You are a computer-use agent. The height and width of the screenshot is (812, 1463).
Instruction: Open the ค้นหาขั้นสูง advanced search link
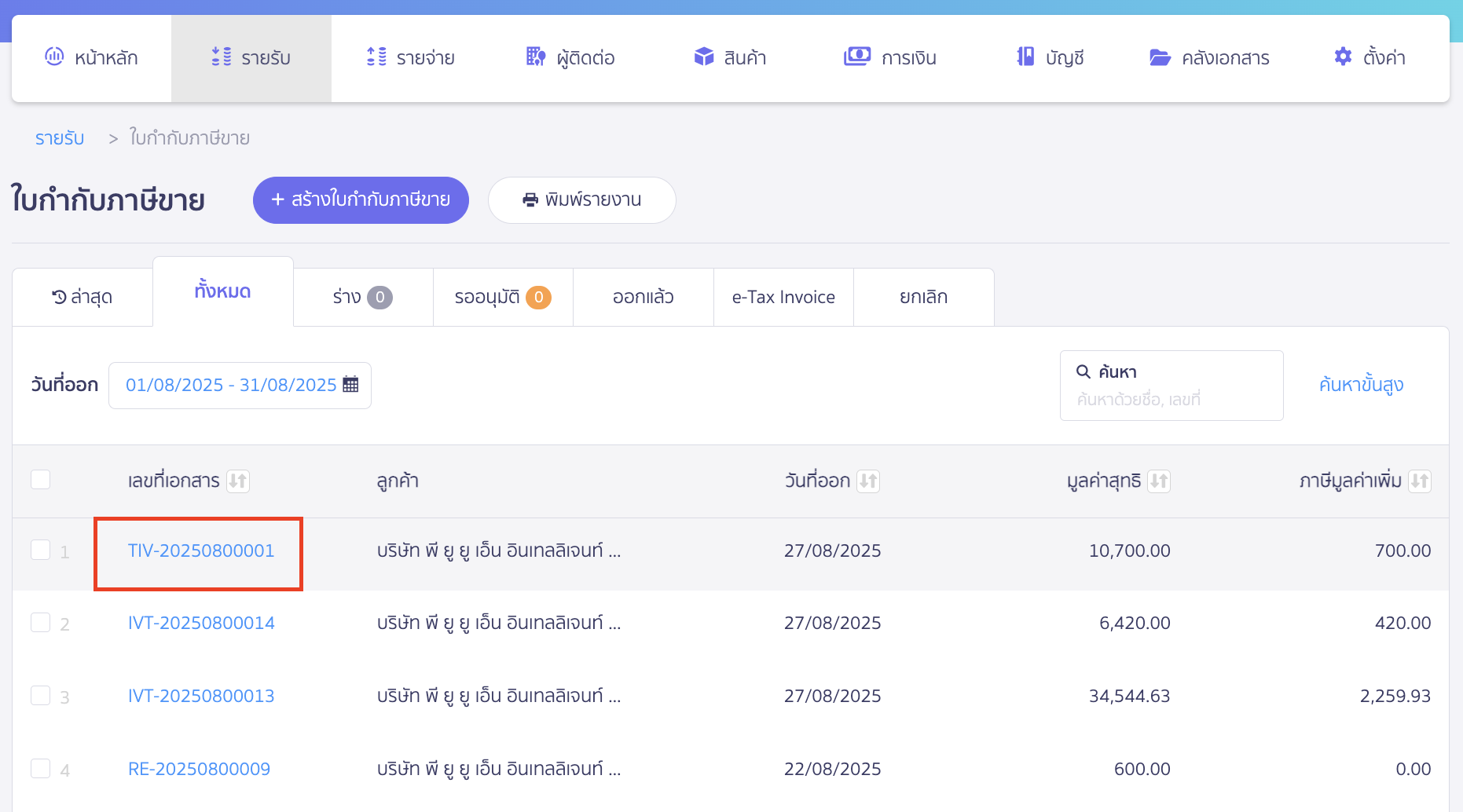tap(1361, 385)
